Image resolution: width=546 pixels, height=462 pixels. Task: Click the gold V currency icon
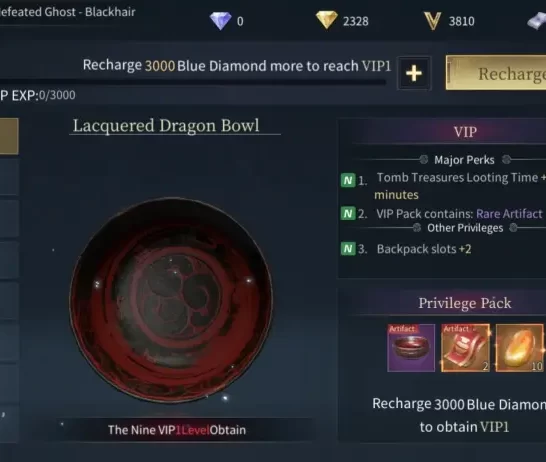click(432, 21)
